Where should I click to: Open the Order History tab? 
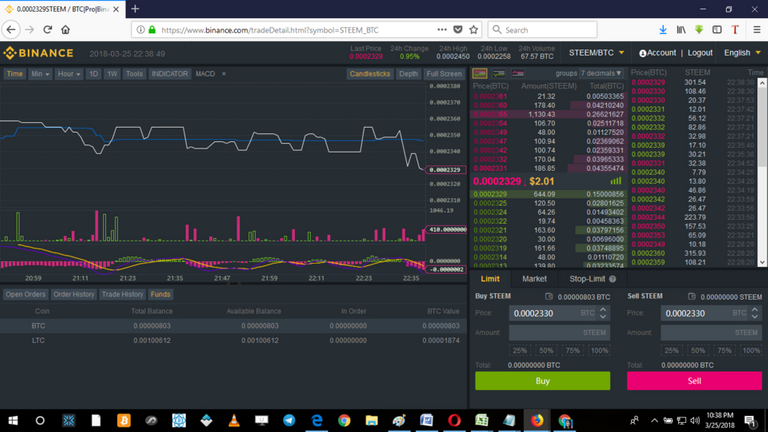coord(73,294)
